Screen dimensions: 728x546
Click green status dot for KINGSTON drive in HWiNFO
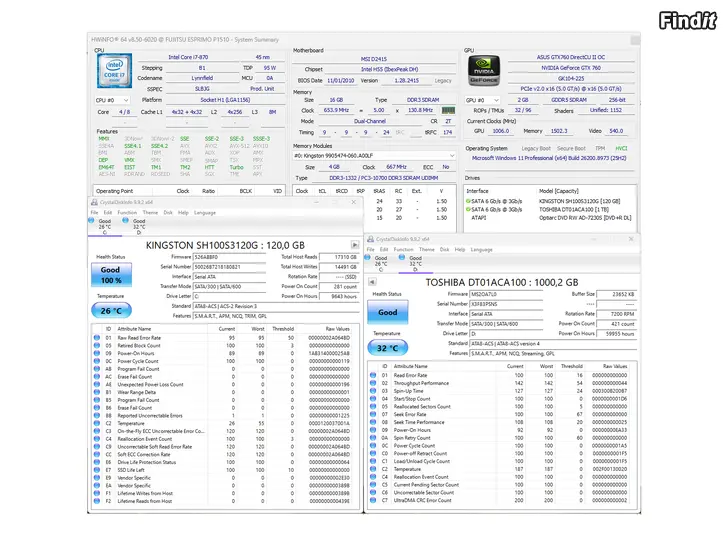tap(468, 201)
